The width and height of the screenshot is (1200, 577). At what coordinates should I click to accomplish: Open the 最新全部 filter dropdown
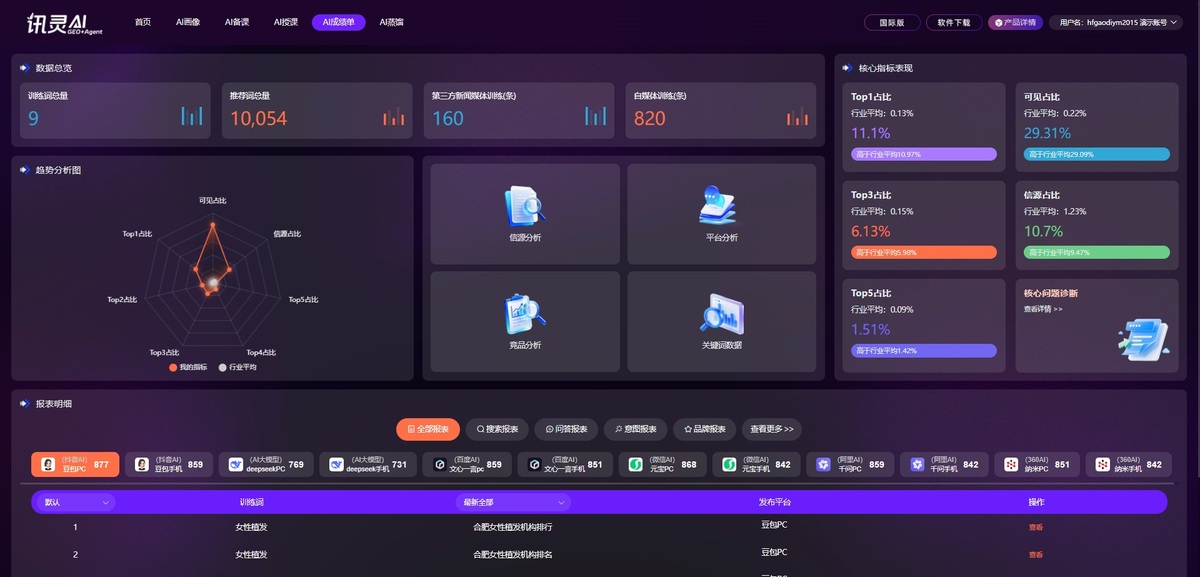(x=511, y=502)
